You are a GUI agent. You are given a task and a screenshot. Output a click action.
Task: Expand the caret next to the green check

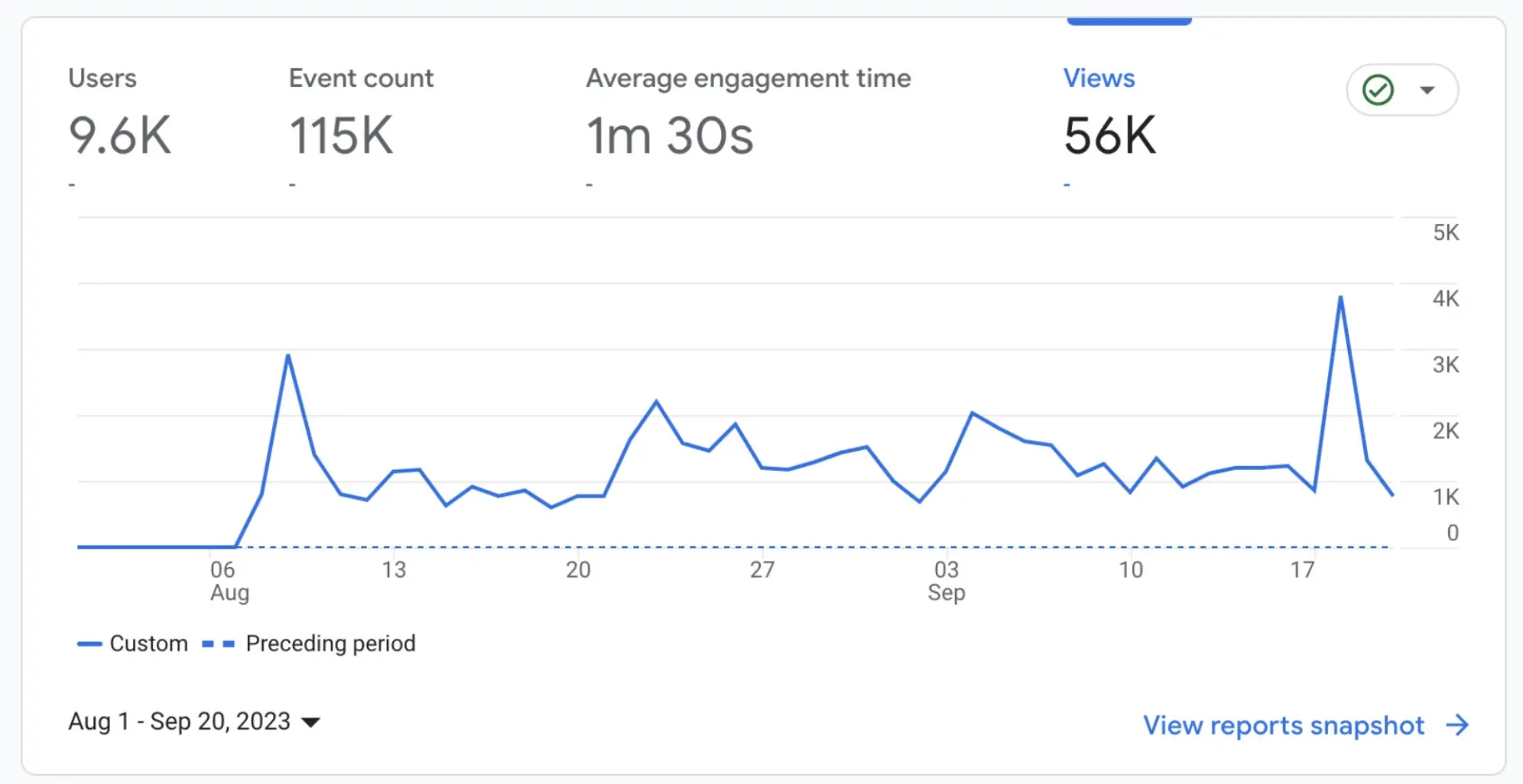(1427, 90)
